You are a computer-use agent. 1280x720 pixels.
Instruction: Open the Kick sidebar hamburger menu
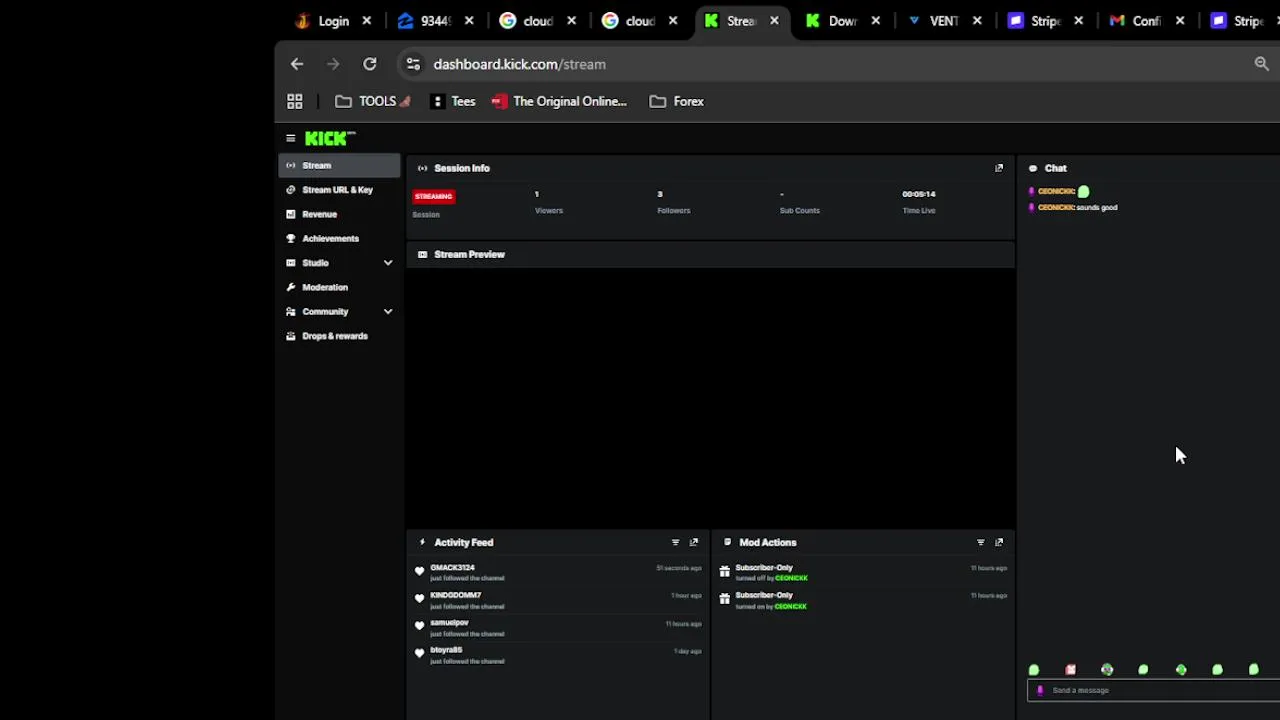pyautogui.click(x=290, y=138)
